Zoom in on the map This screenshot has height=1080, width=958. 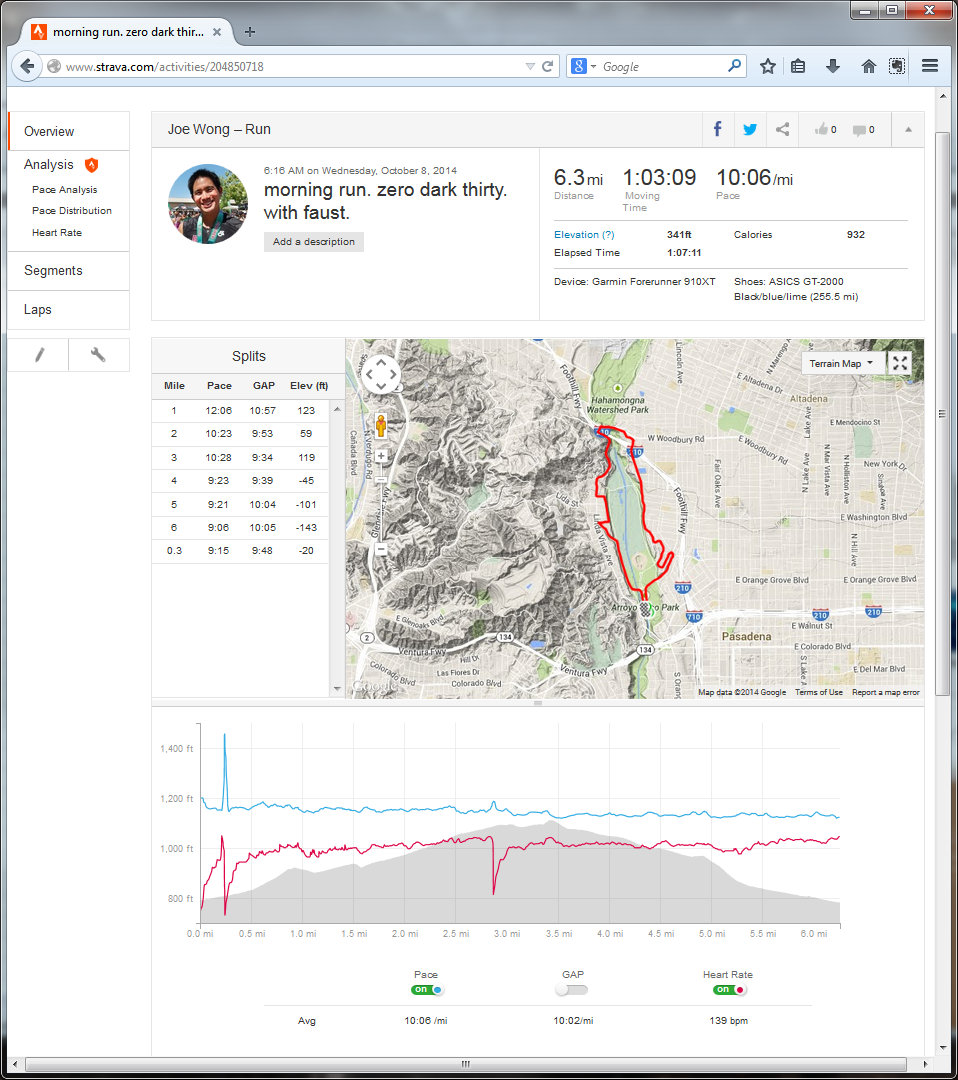(x=381, y=456)
